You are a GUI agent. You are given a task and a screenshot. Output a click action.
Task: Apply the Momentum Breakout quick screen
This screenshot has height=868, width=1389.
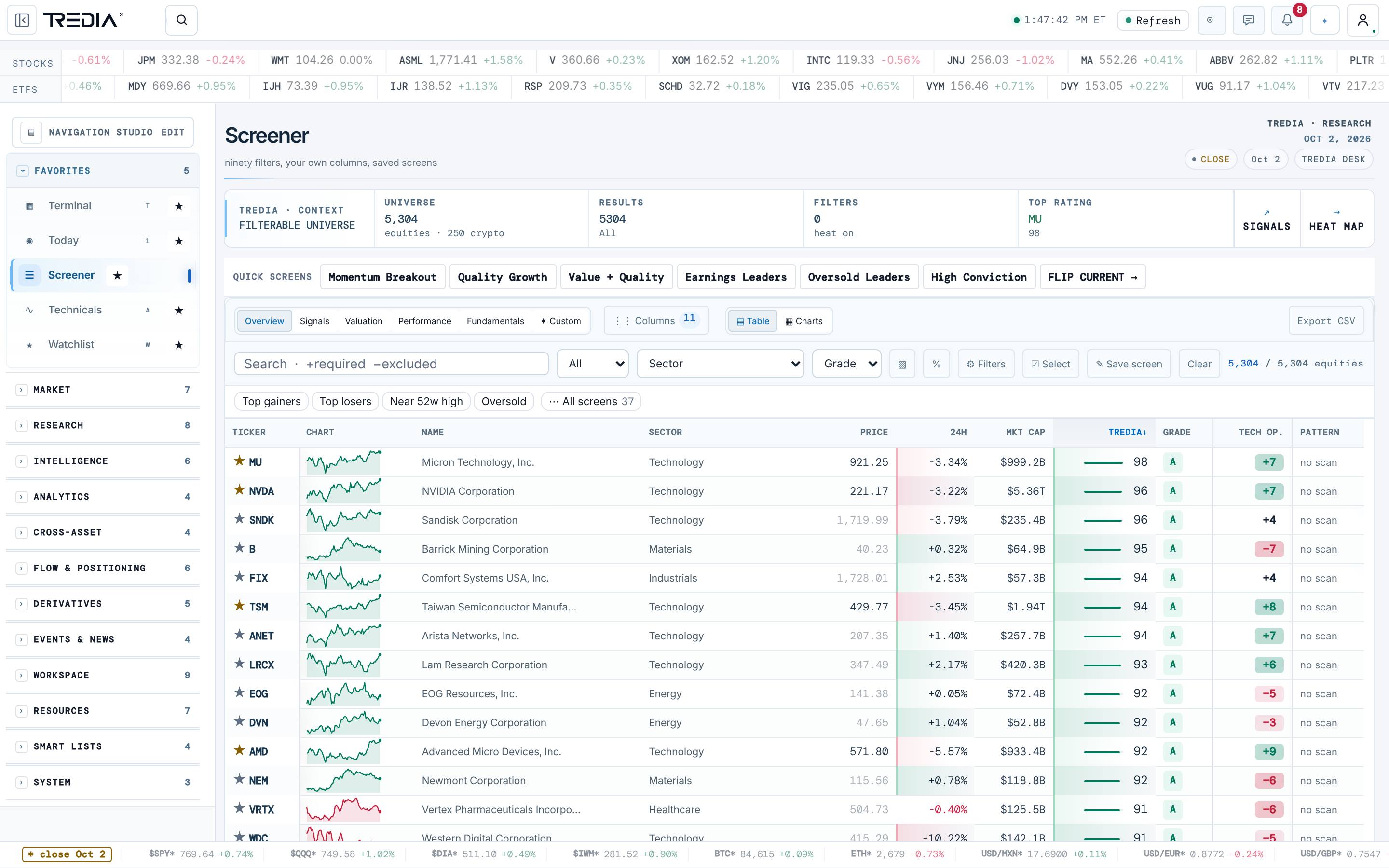382,277
